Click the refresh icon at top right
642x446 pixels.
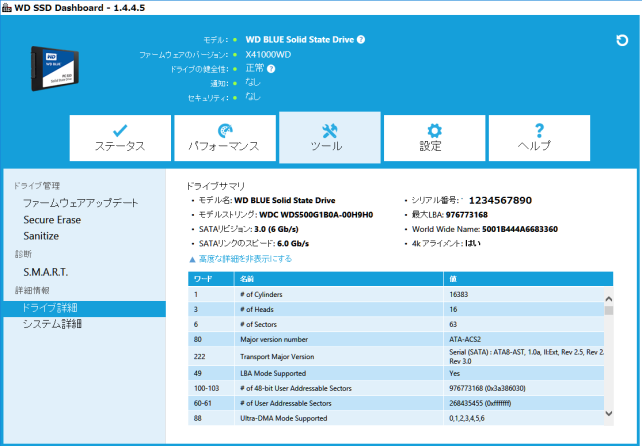pyautogui.click(x=622, y=40)
